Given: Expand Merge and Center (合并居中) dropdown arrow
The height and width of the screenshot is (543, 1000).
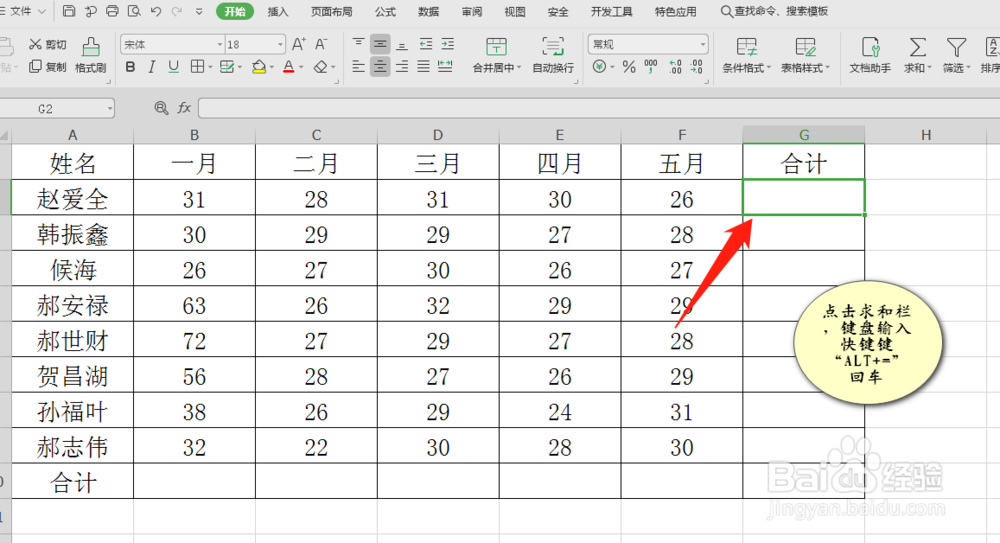Looking at the screenshot, I should pos(519,68).
